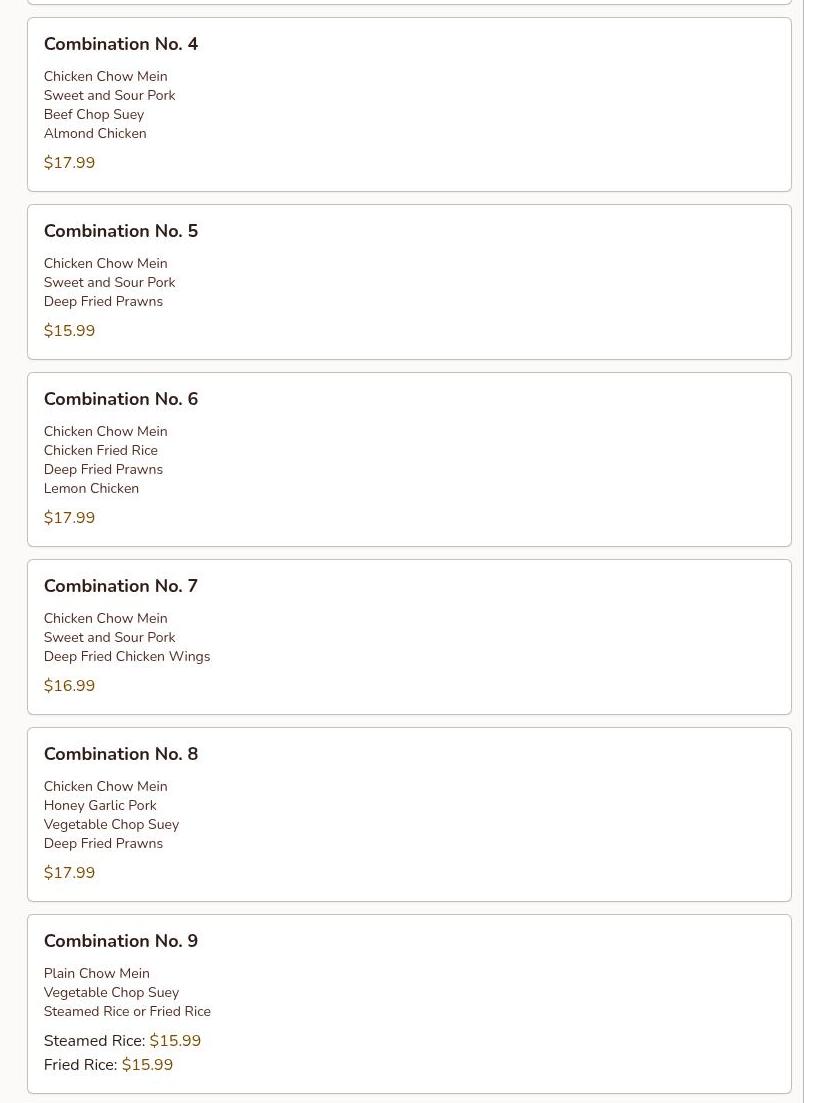
Task: Open the Combination No. 5 card title
Action: tap(121, 231)
